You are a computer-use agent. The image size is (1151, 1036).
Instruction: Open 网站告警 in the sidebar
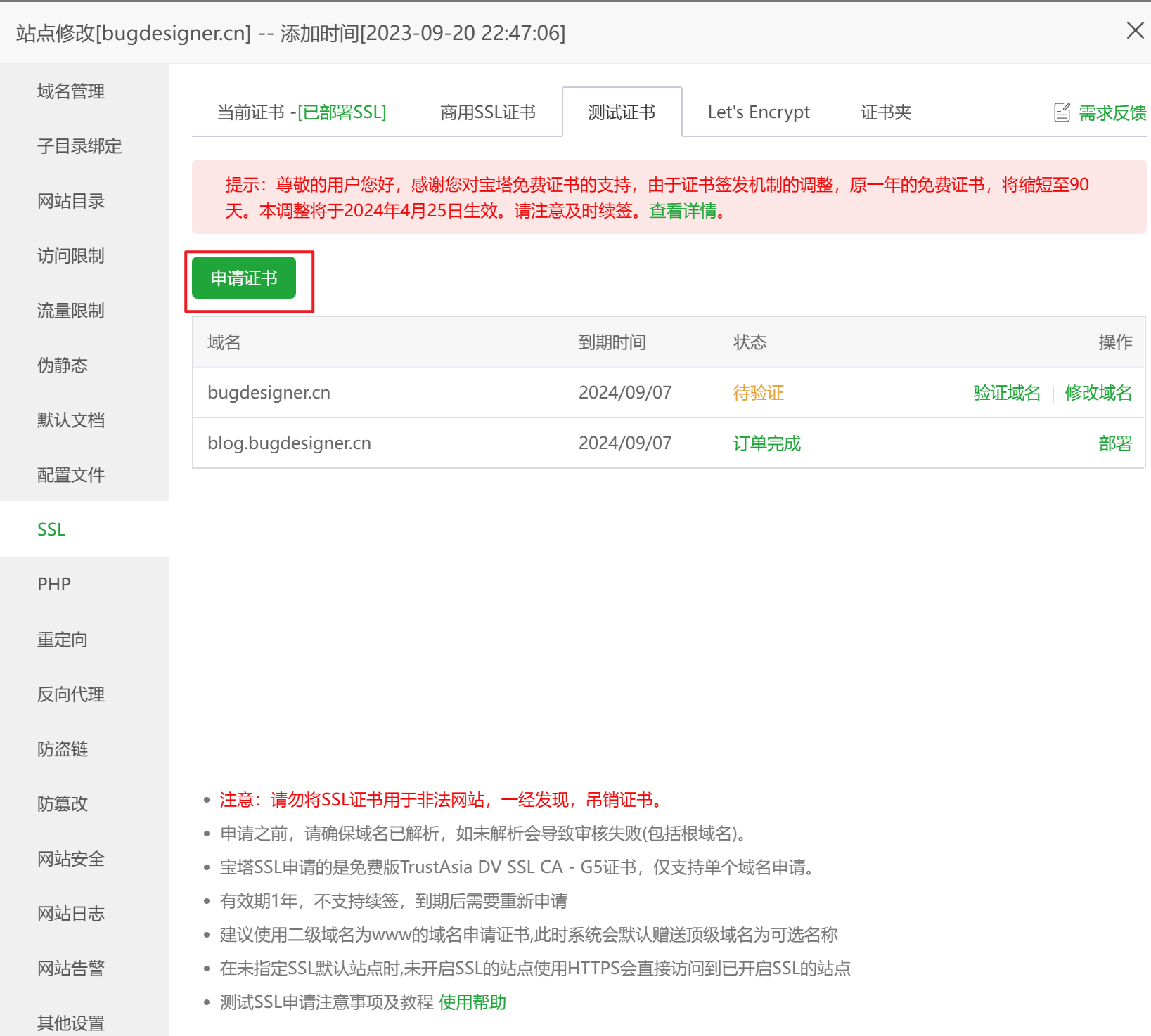coord(84,969)
